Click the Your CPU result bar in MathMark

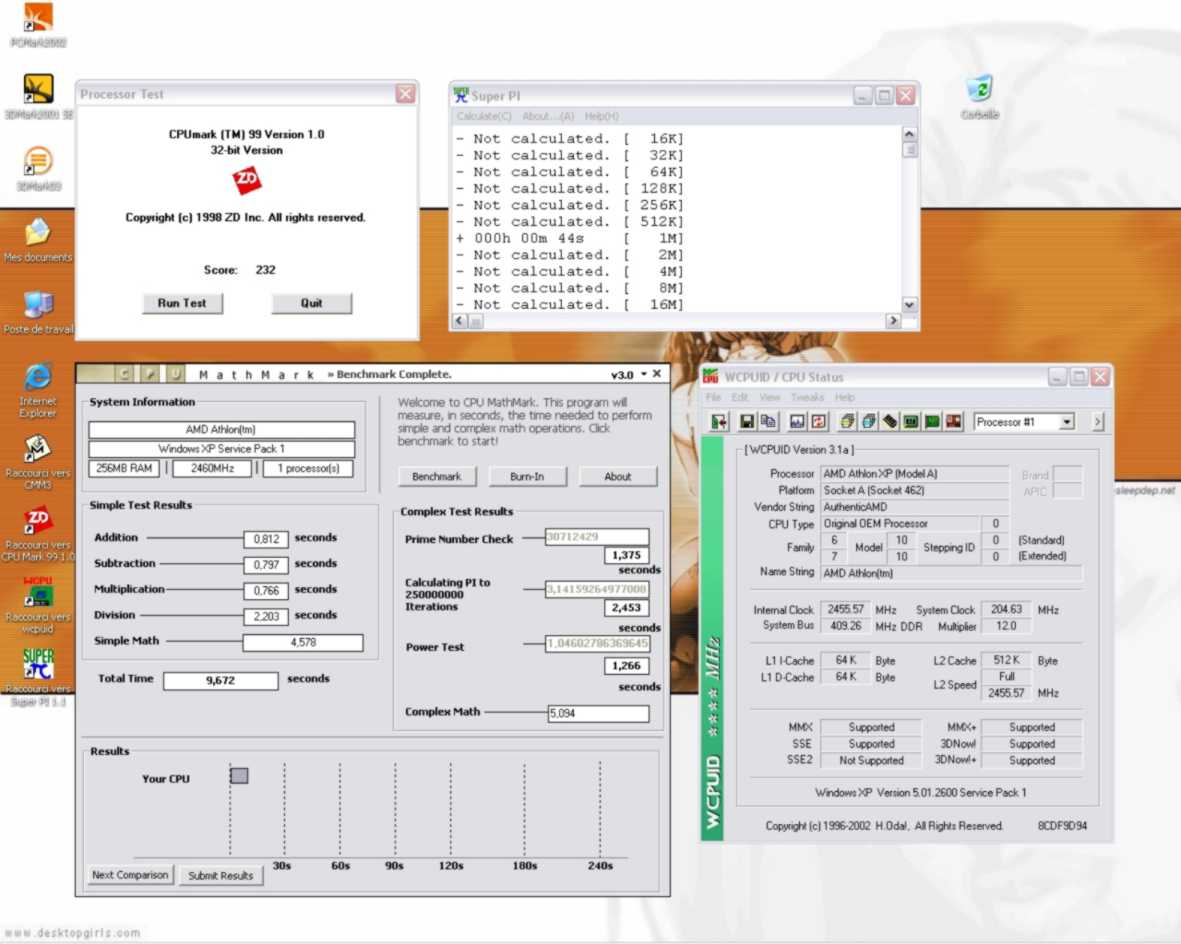click(x=239, y=775)
